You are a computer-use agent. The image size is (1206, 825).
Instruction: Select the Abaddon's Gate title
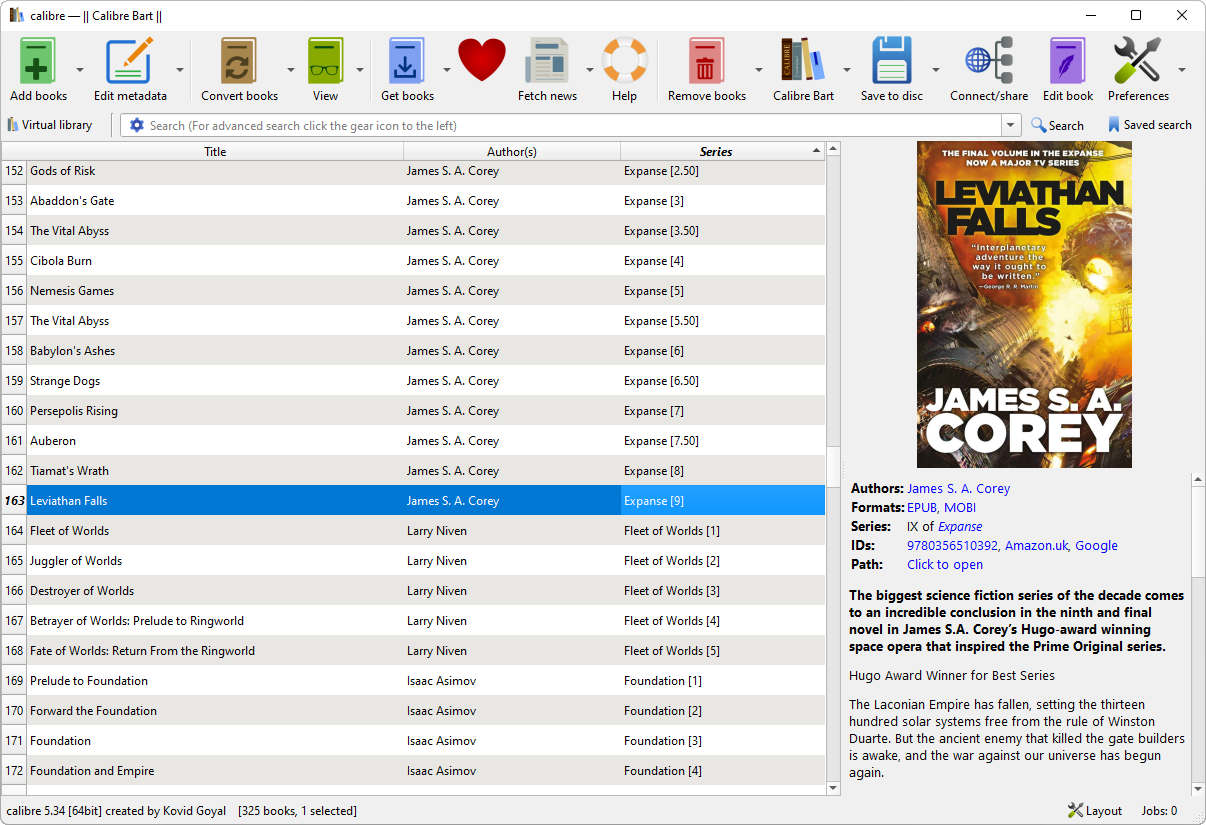tap(72, 201)
